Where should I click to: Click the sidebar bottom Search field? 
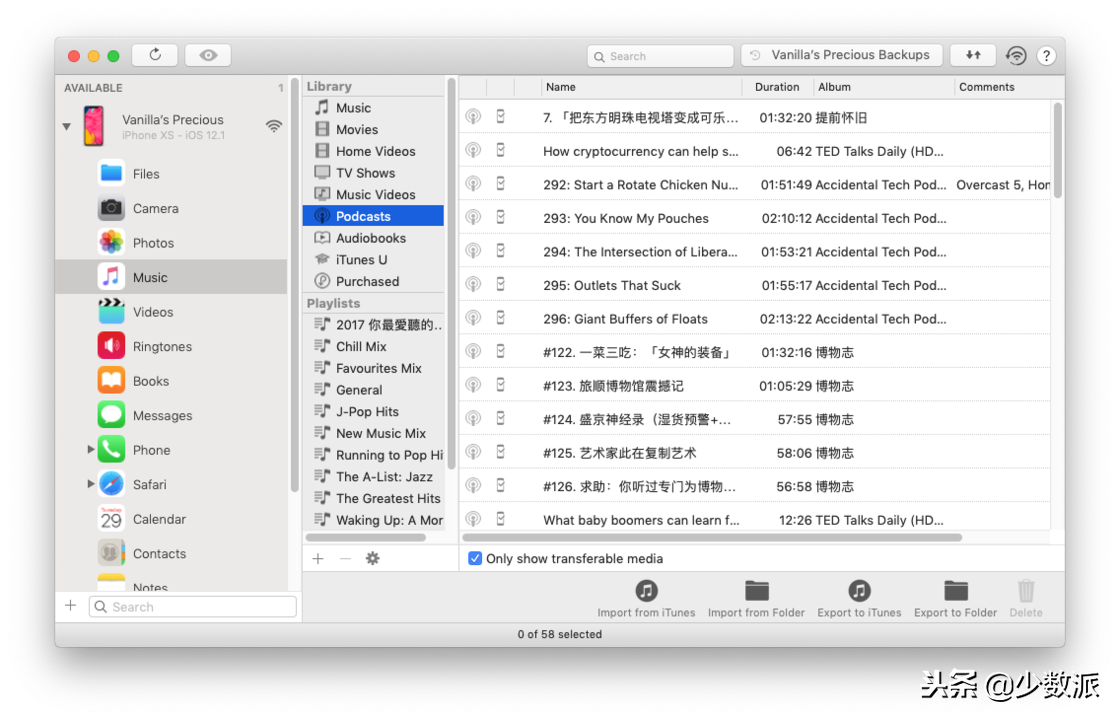coord(193,606)
